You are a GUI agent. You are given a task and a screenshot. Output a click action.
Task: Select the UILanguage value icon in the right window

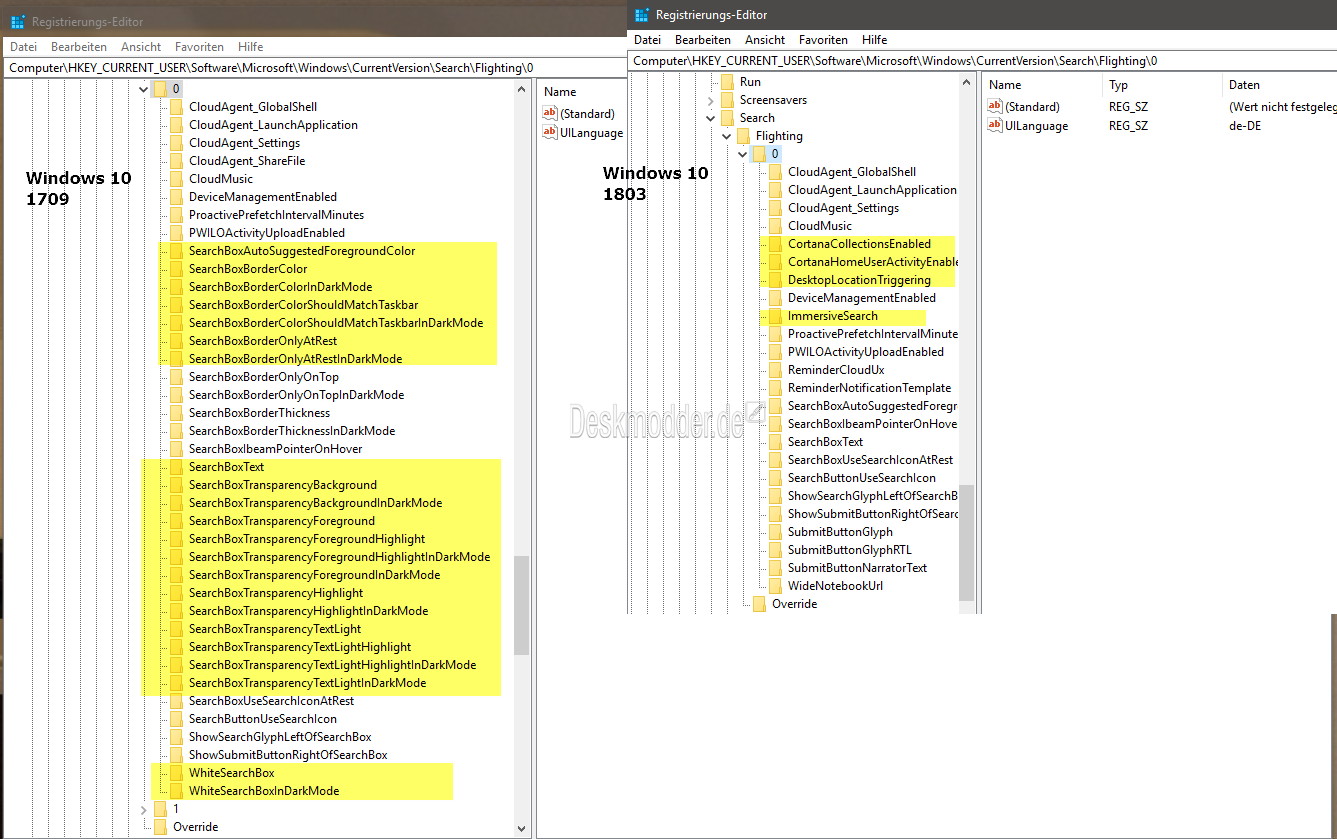(994, 126)
